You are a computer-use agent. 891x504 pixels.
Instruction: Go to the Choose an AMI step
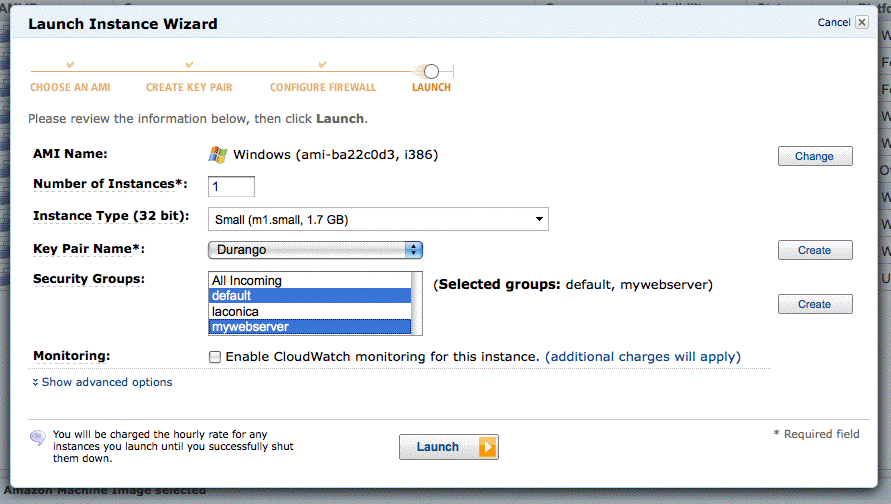(x=70, y=87)
